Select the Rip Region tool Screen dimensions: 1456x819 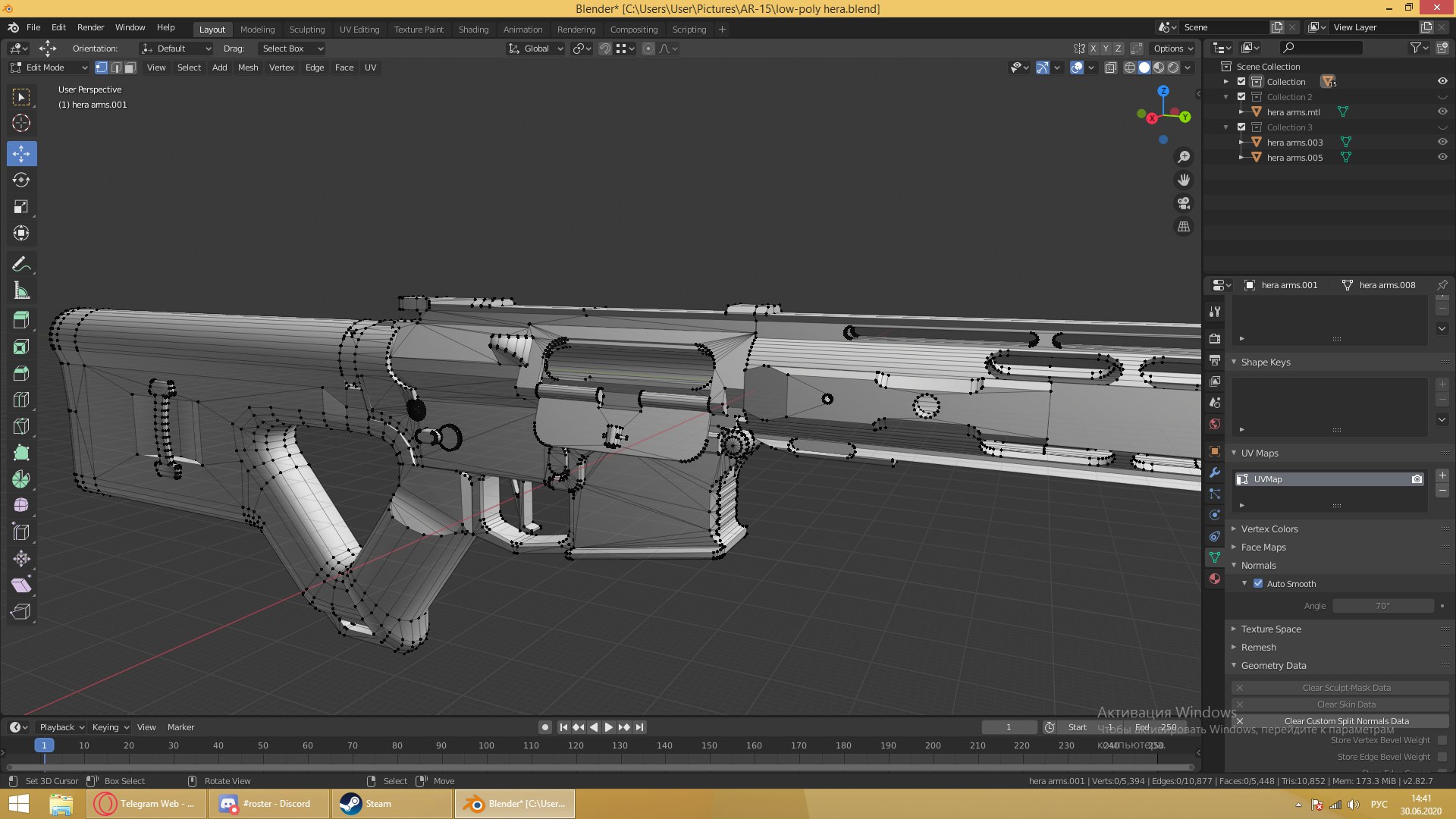coord(21,611)
